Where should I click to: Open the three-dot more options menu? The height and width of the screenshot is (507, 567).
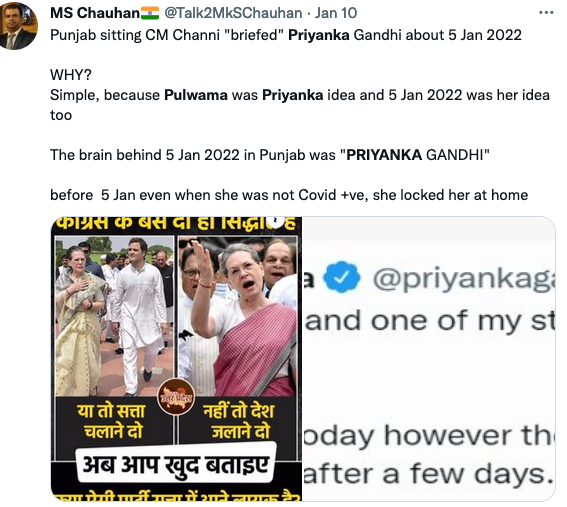(x=546, y=13)
